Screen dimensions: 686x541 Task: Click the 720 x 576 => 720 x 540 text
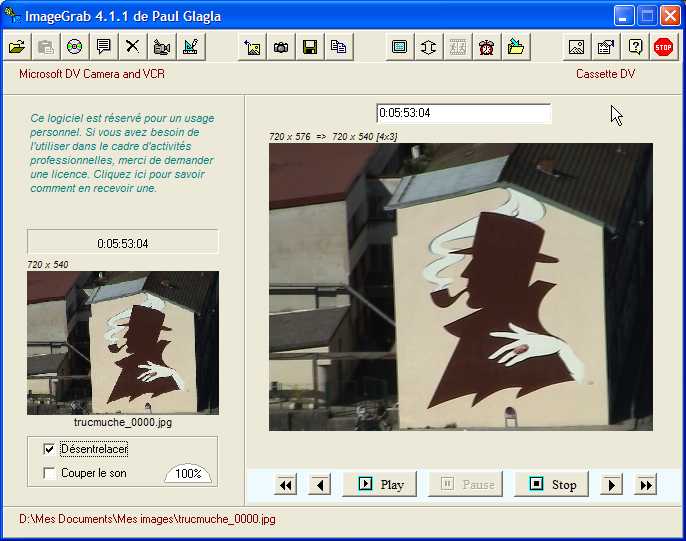(x=333, y=136)
